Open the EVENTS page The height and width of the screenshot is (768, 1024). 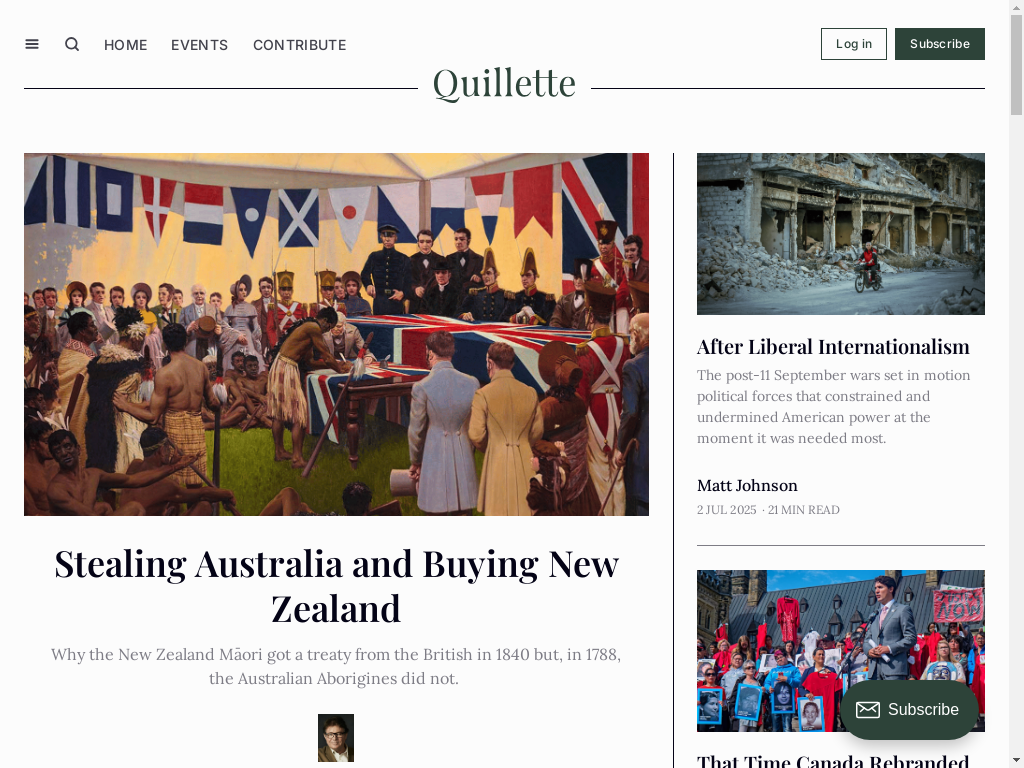tap(200, 45)
